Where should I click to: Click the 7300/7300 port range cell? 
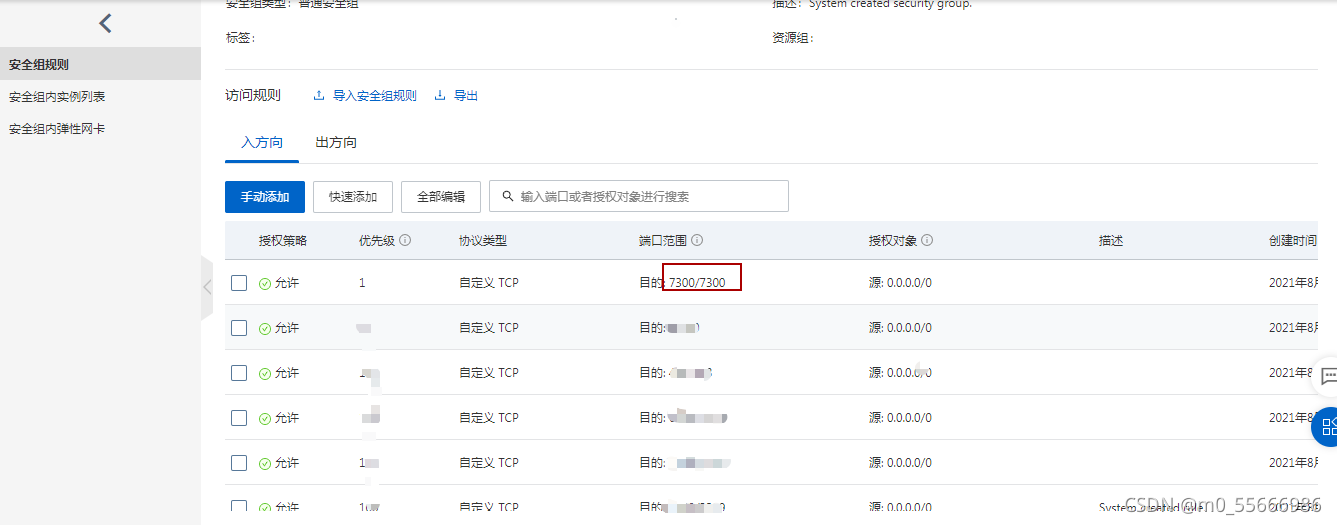click(697, 283)
